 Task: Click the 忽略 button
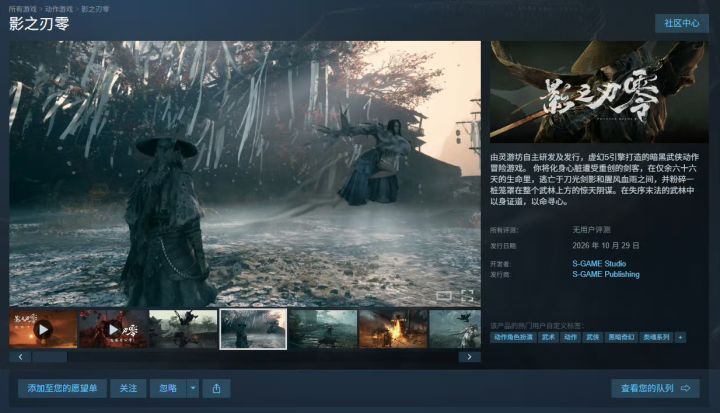[168, 389]
